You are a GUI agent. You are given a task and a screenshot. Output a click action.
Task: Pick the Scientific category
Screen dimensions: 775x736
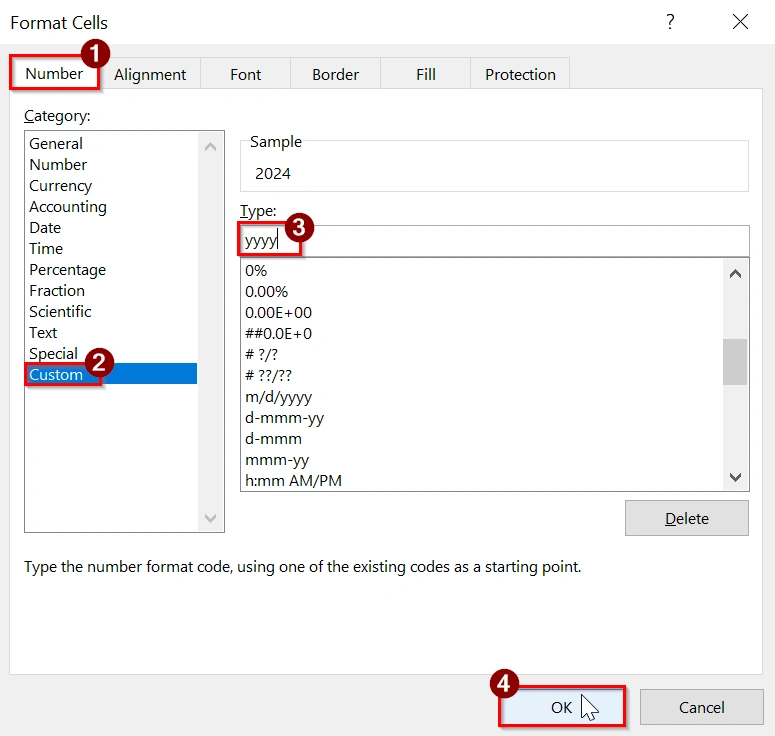point(60,312)
